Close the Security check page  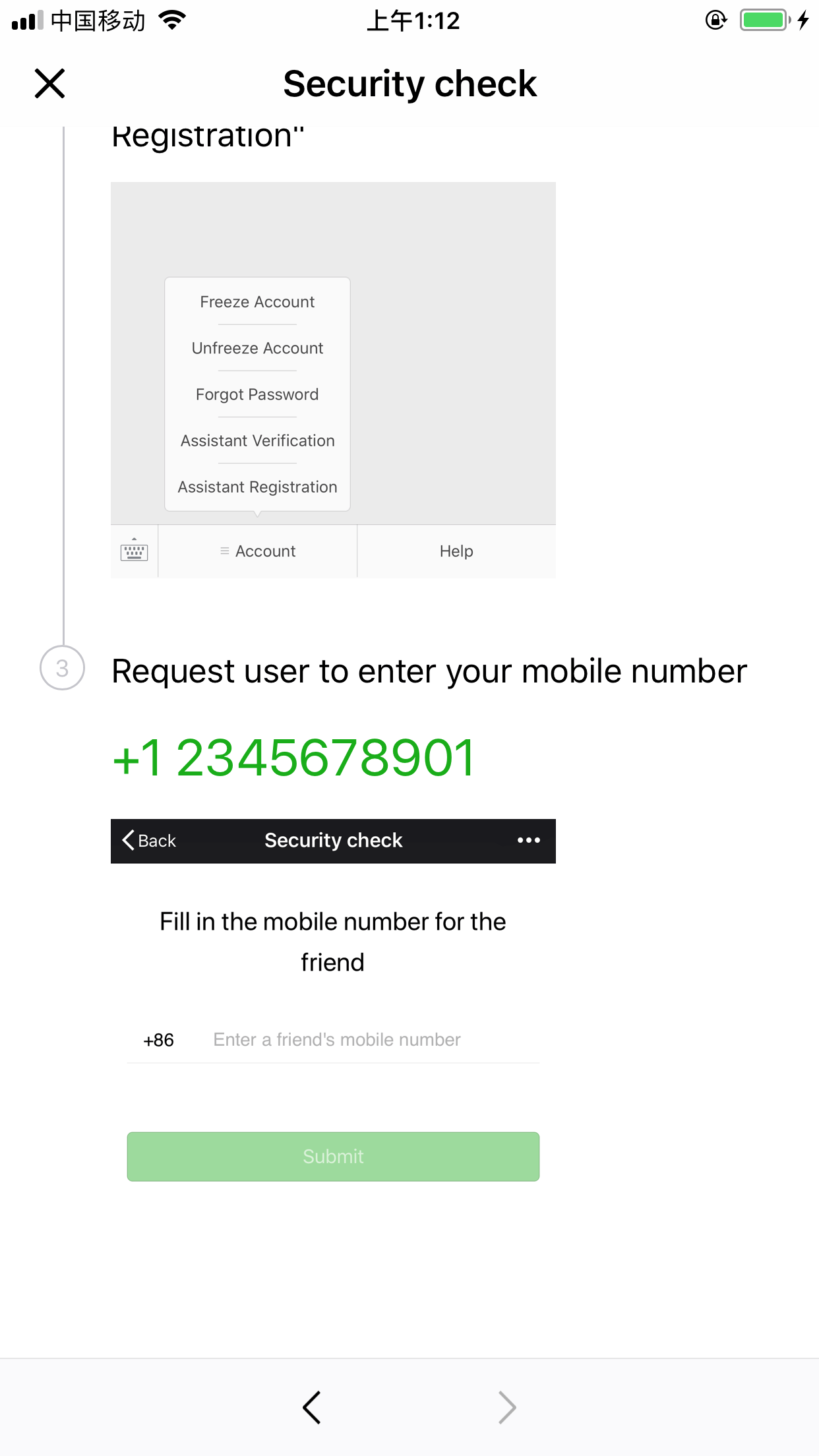(50, 84)
